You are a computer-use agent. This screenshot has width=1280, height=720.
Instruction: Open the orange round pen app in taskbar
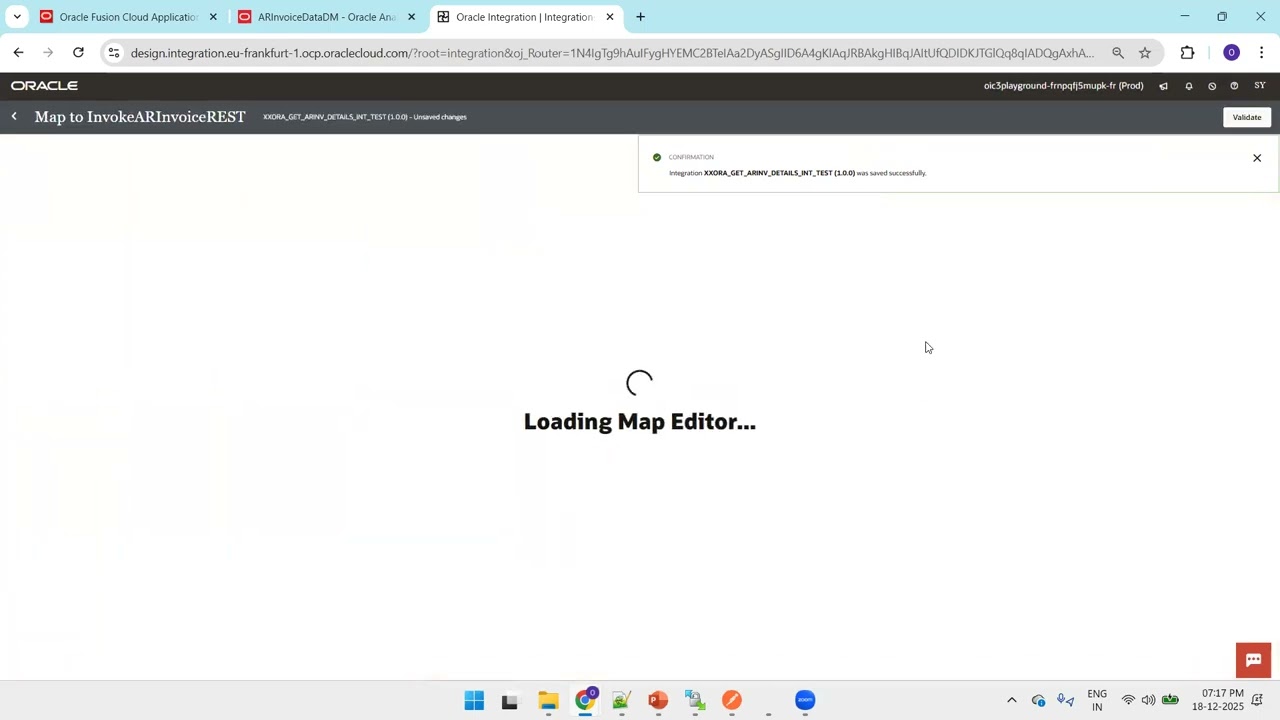click(732, 701)
